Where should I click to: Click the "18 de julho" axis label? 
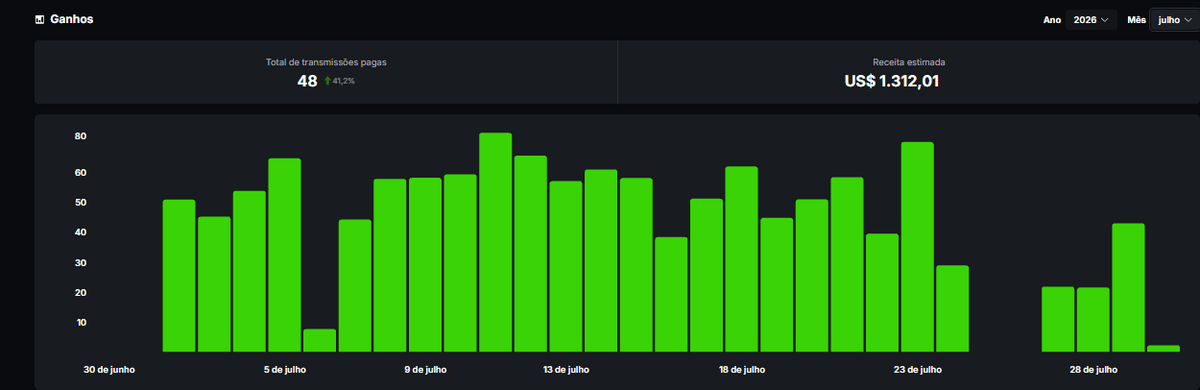[742, 370]
